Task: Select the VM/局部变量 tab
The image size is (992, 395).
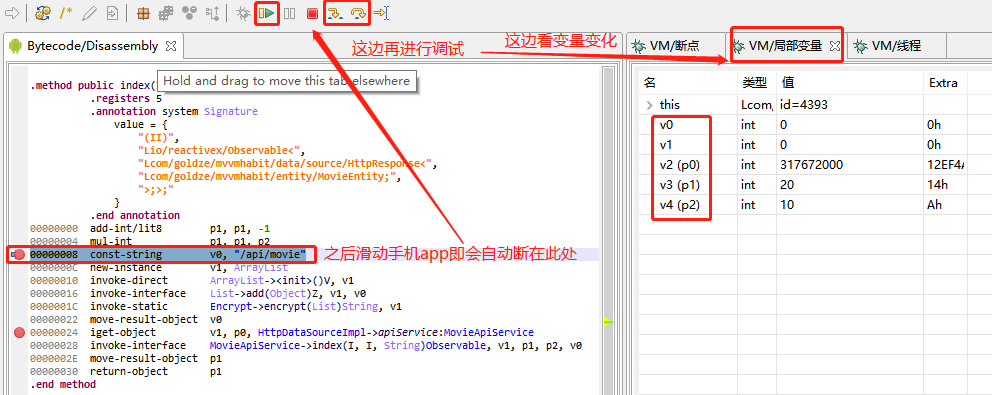Action: [785, 46]
